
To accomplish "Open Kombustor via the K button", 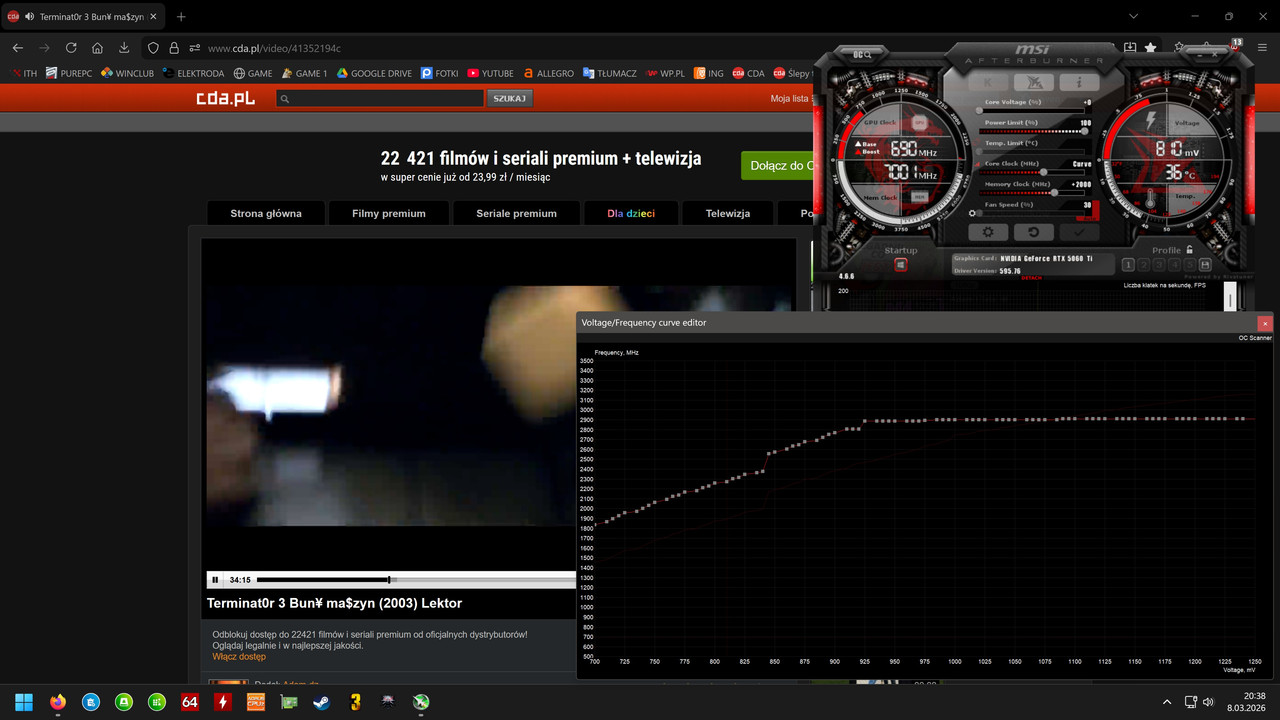I will coord(988,83).
